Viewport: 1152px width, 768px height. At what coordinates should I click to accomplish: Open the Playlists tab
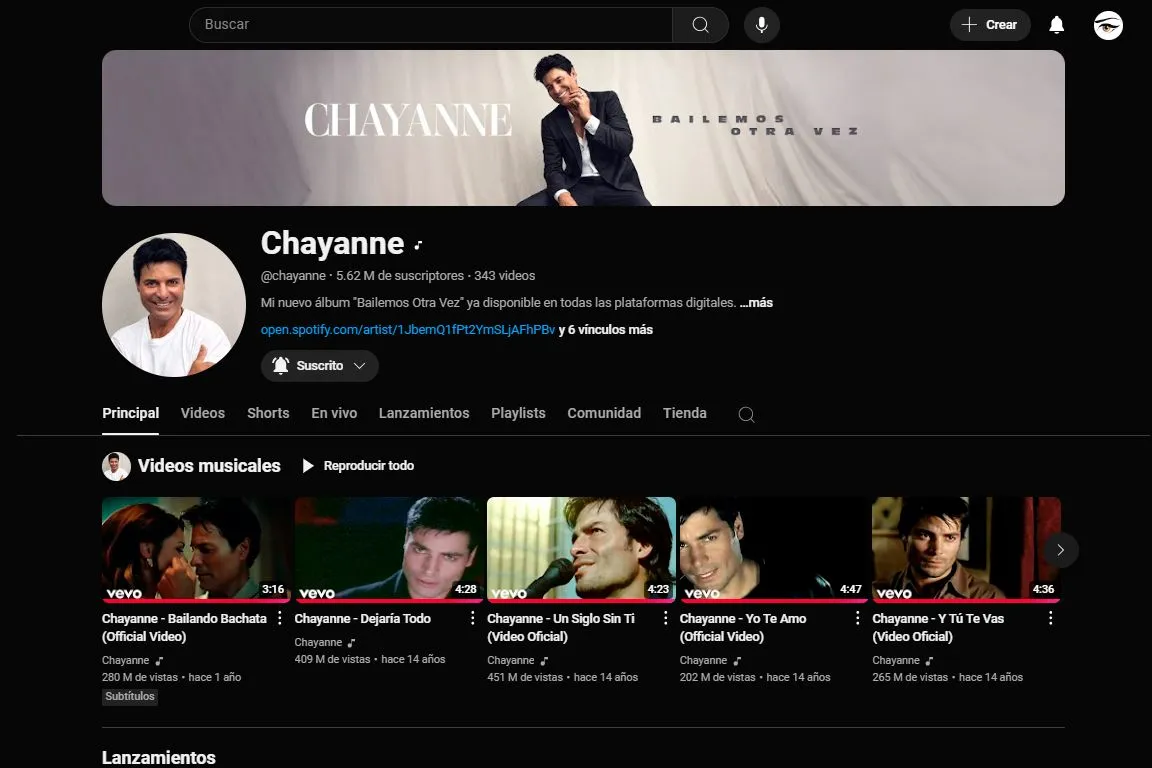click(x=518, y=413)
